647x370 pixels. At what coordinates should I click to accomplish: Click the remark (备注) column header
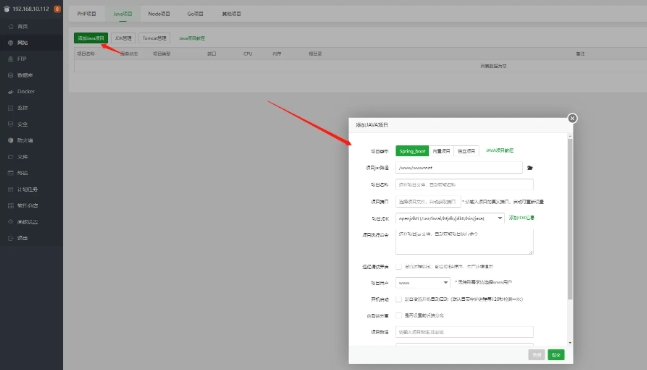point(580,54)
